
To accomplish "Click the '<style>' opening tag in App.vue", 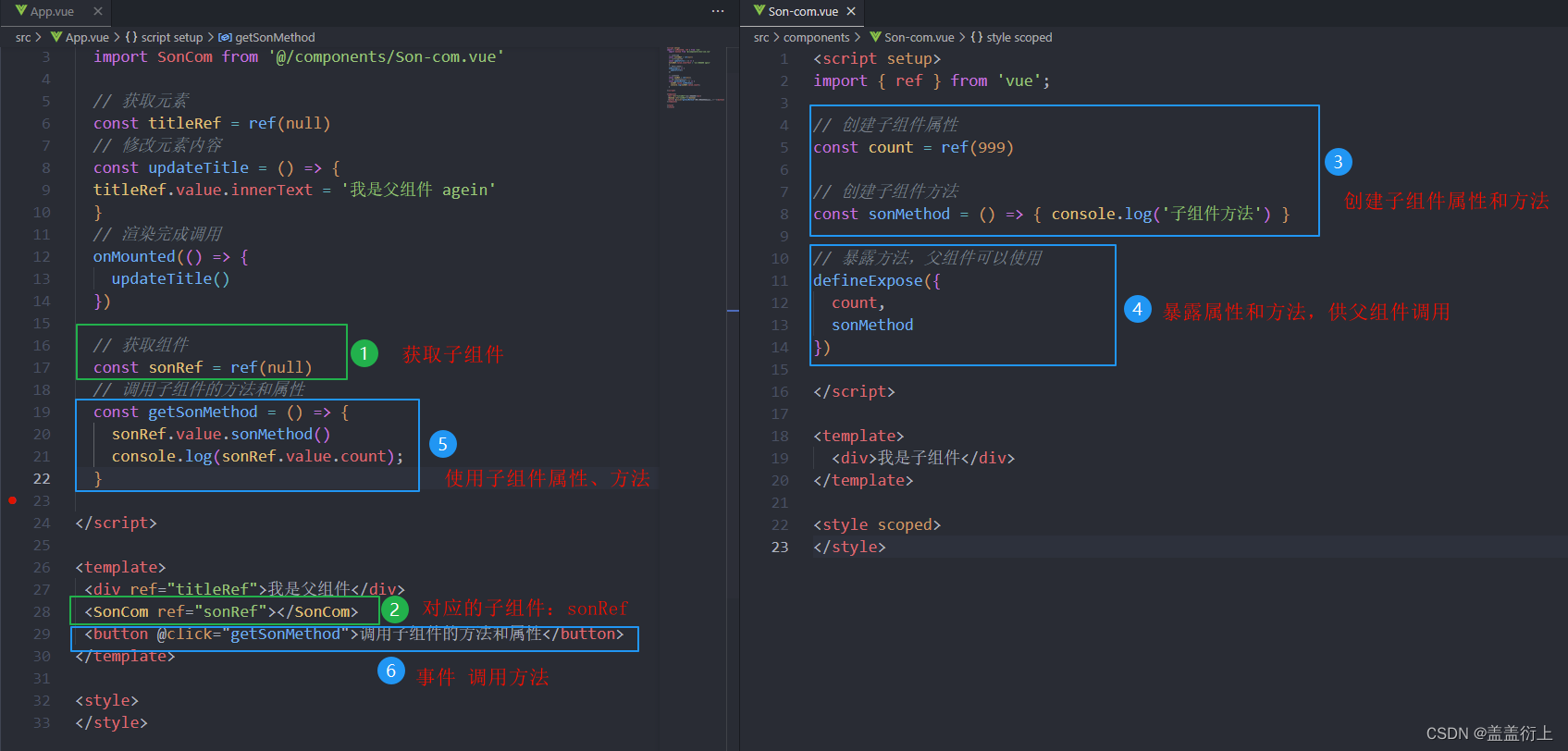I will [x=107, y=700].
